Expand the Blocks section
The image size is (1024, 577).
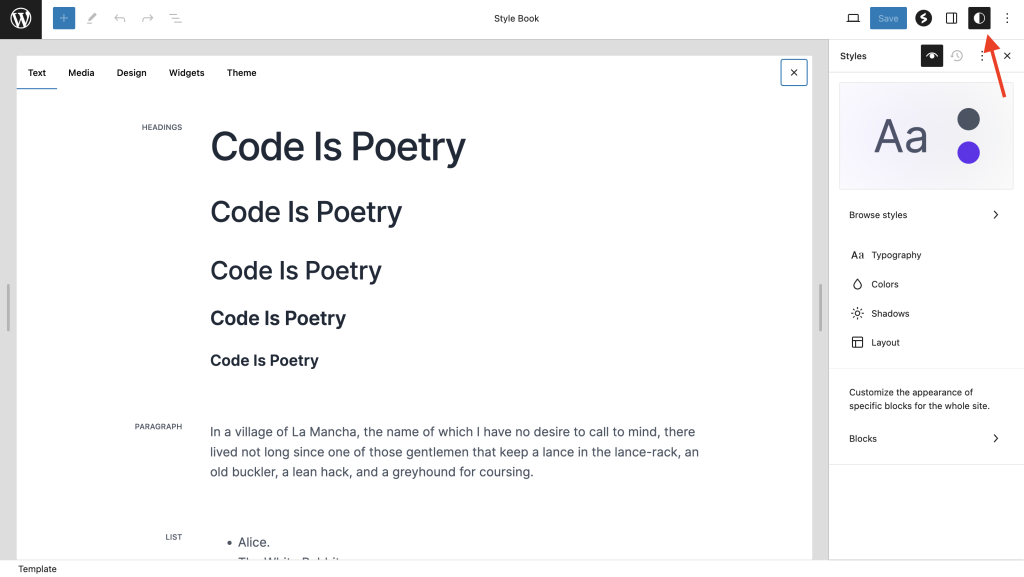pyautogui.click(x=995, y=438)
